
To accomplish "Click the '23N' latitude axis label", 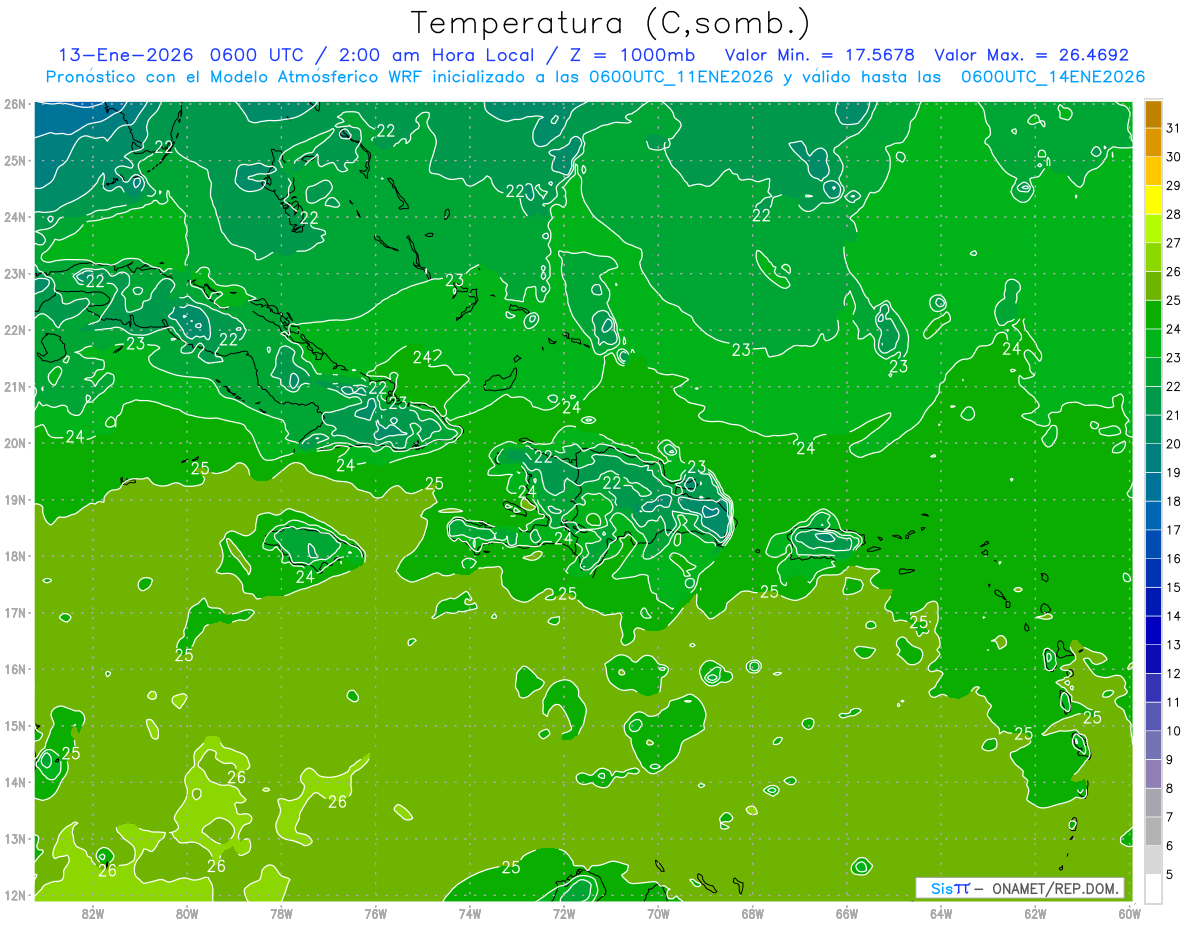I will pos(15,273).
